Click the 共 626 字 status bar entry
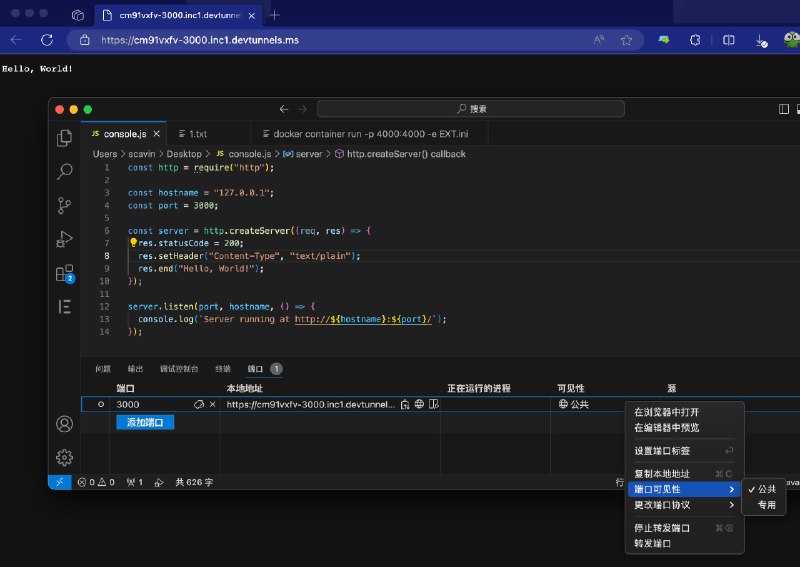800x567 pixels. [x=194, y=482]
